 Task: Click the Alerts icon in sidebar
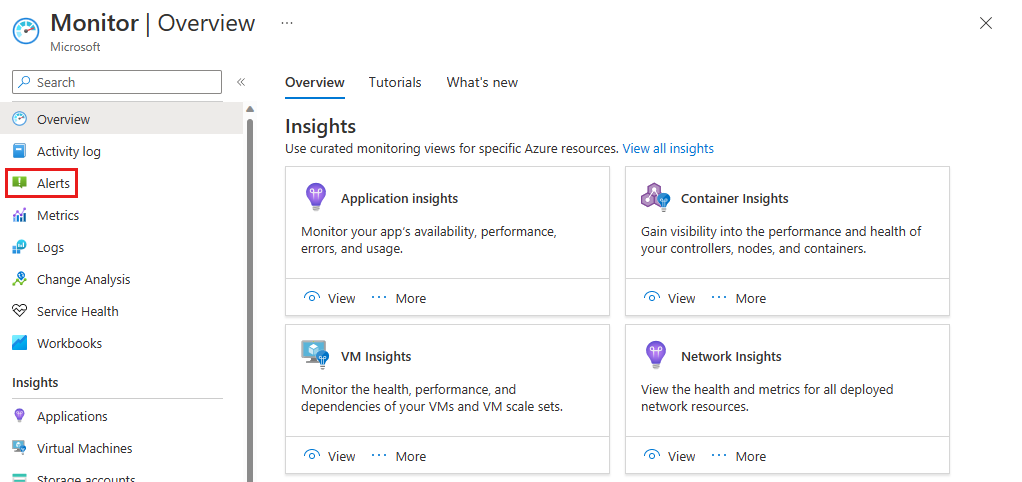[20, 183]
